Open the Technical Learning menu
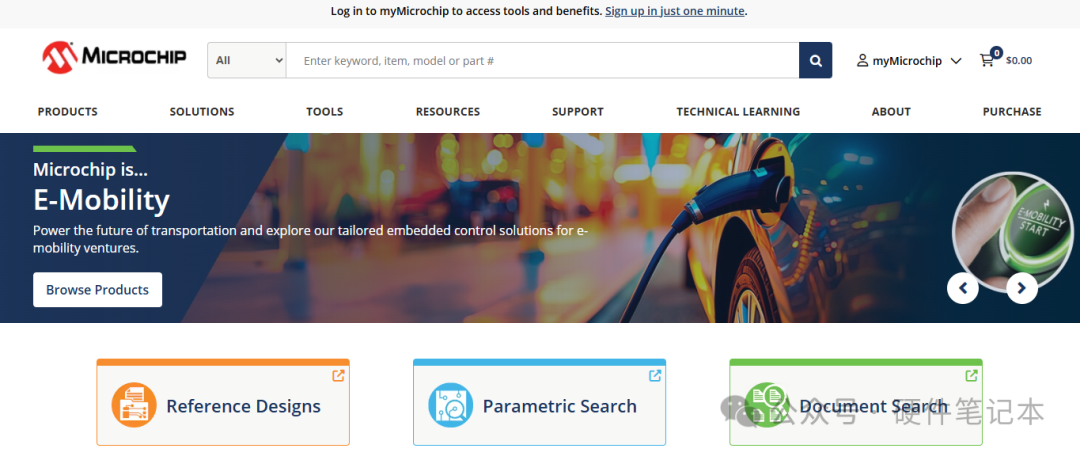Image resolution: width=1080 pixels, height=456 pixels. [738, 112]
